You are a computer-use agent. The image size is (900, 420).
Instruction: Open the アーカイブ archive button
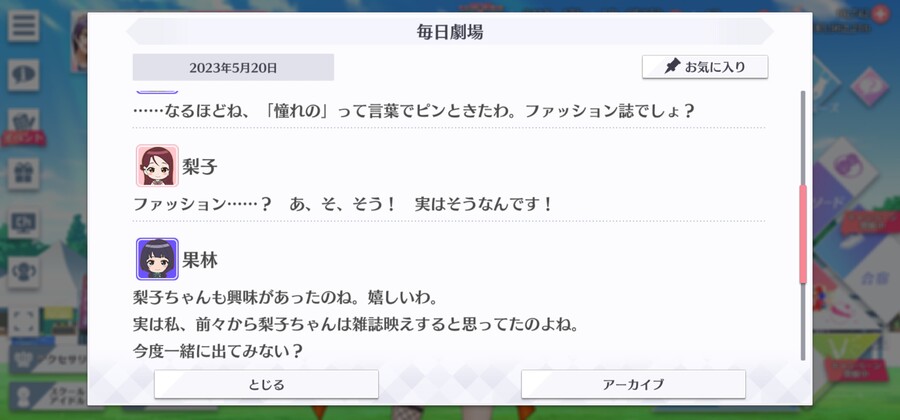tap(633, 384)
